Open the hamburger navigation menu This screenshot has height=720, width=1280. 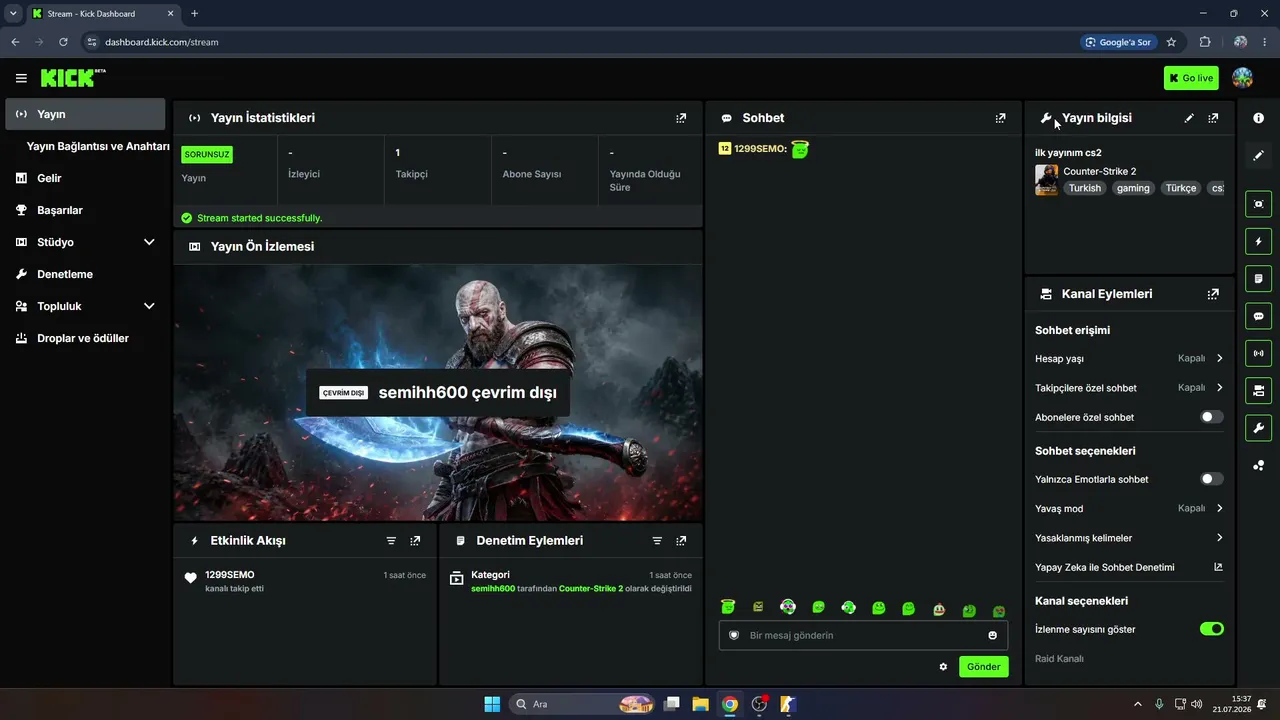21,78
